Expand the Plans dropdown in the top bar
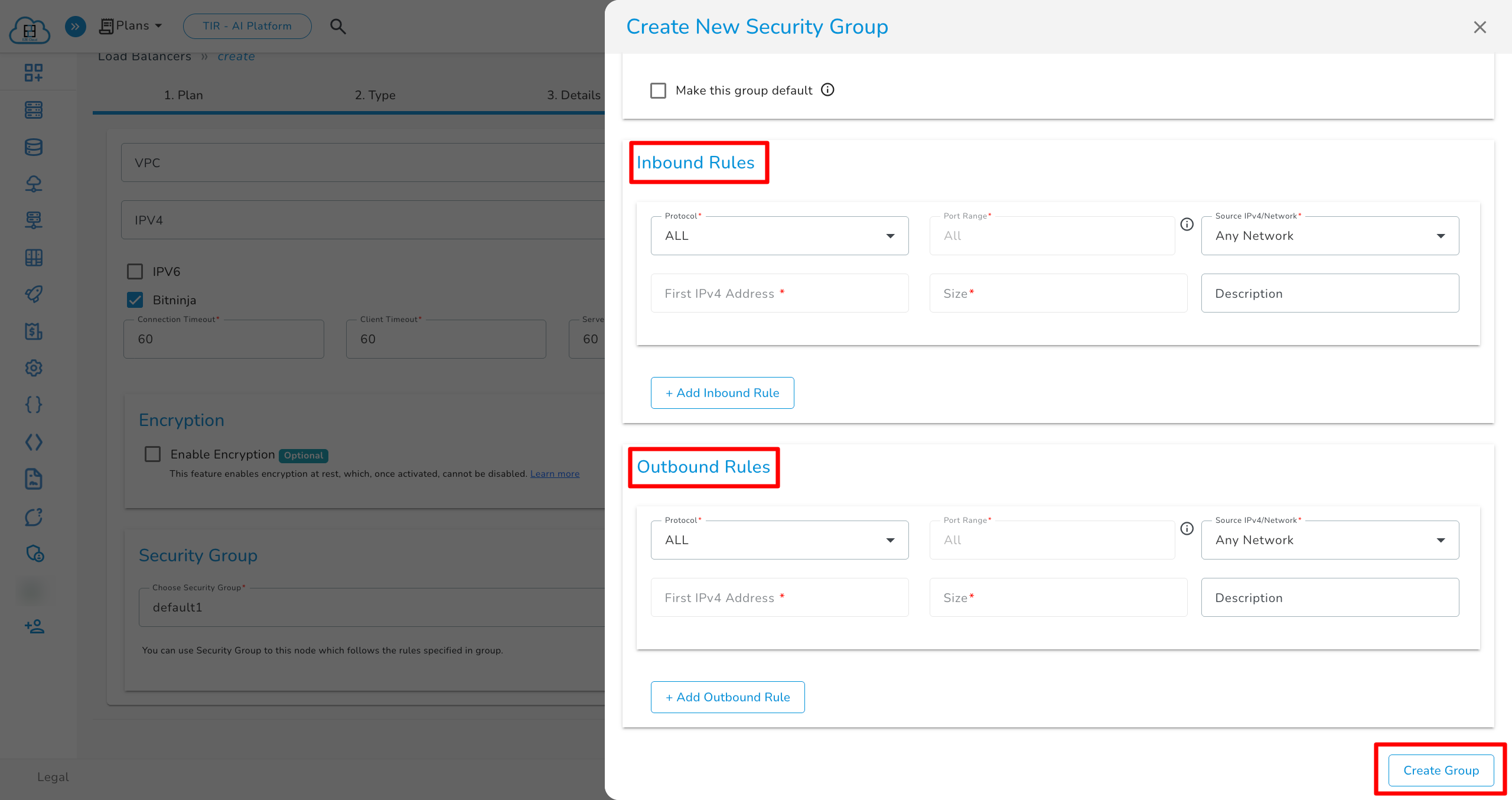 pos(131,25)
